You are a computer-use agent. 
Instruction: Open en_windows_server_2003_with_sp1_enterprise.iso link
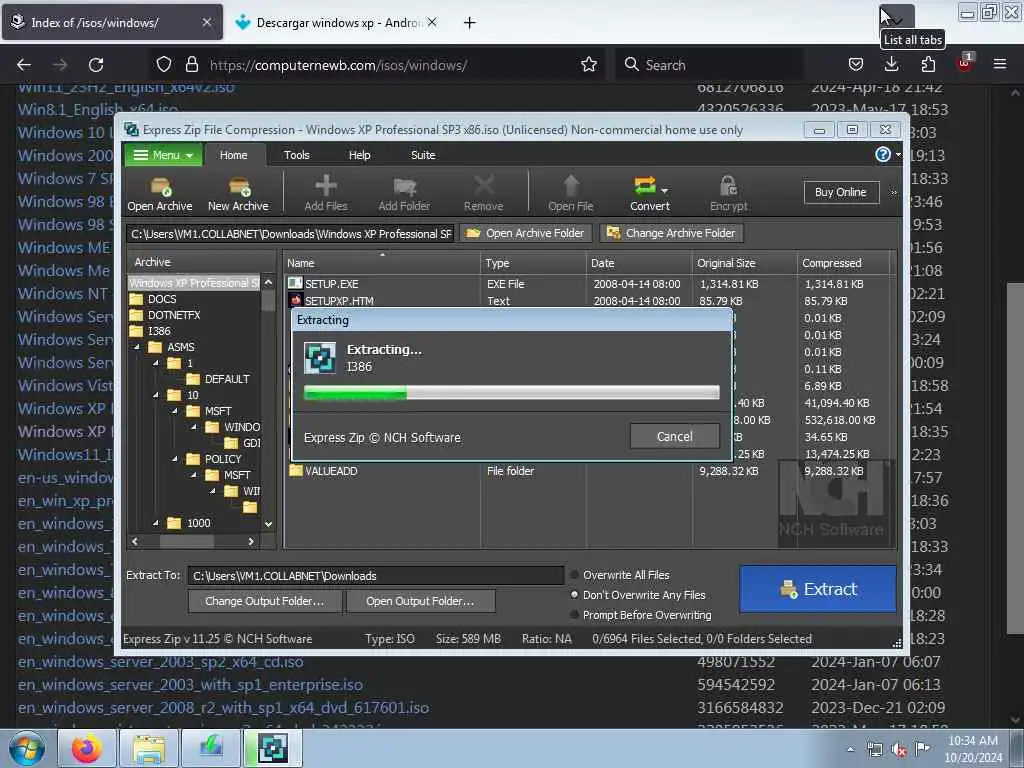(x=190, y=684)
